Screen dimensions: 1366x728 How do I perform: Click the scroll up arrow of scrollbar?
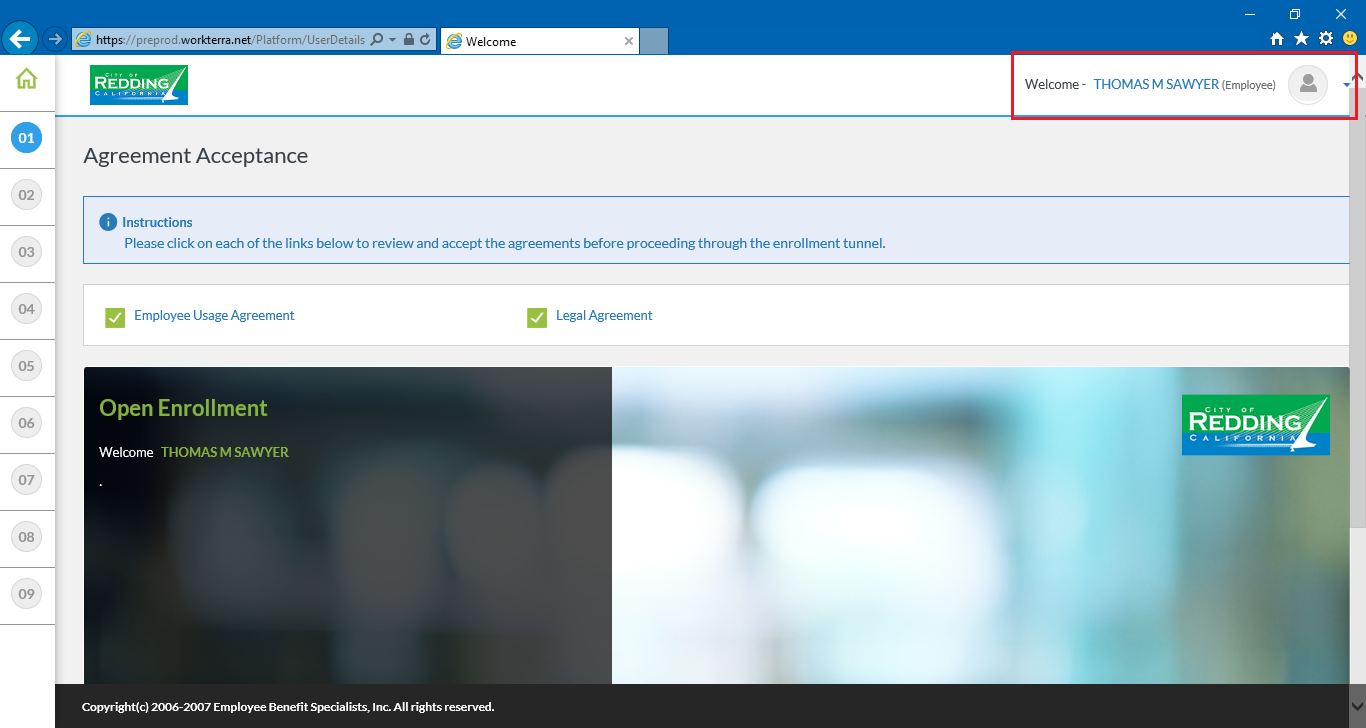pos(1357,78)
